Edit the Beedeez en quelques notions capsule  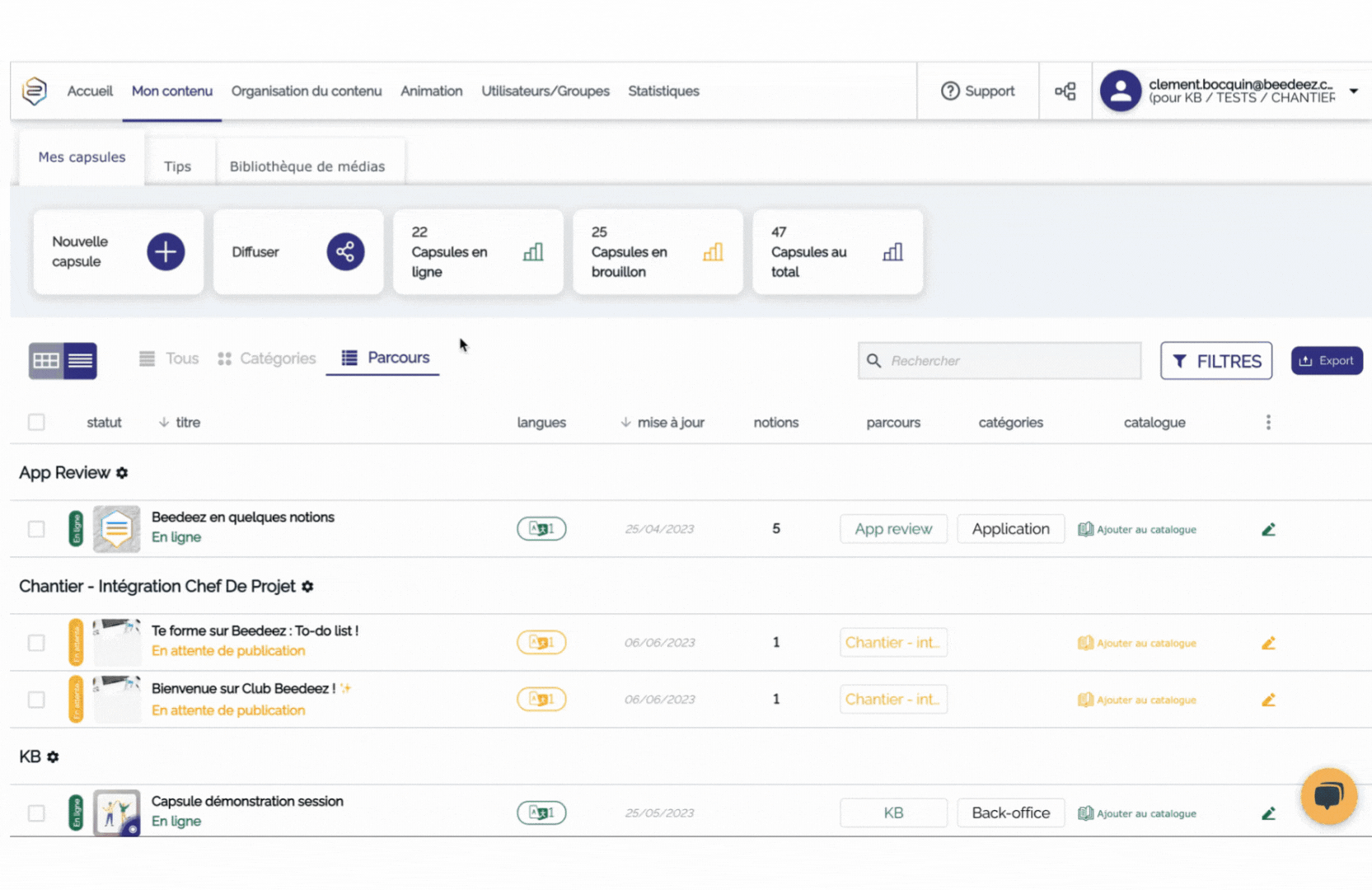point(1268,529)
